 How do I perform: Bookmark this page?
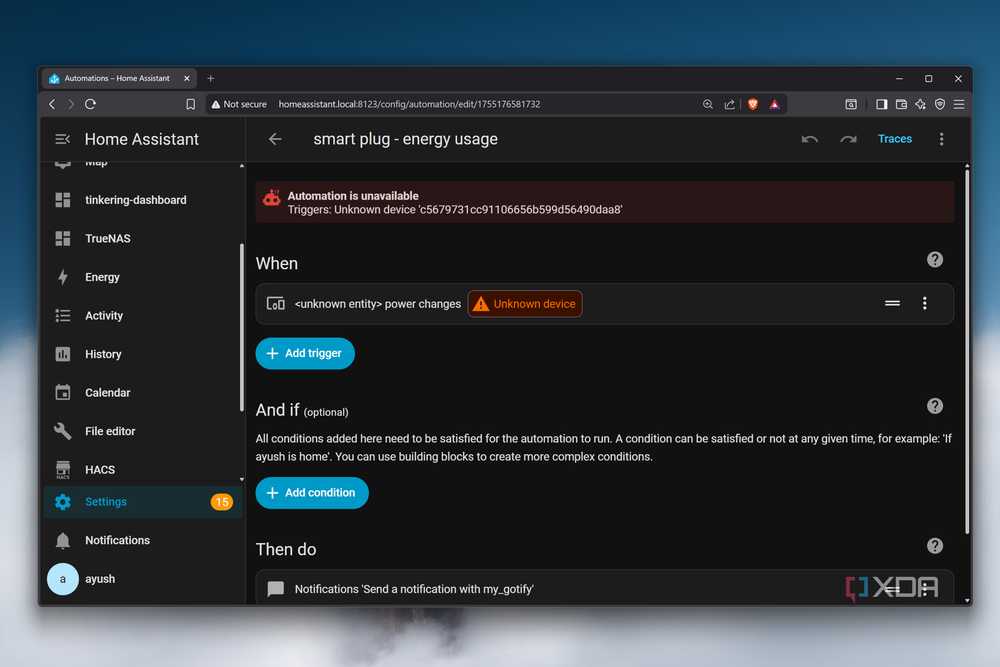tap(190, 104)
